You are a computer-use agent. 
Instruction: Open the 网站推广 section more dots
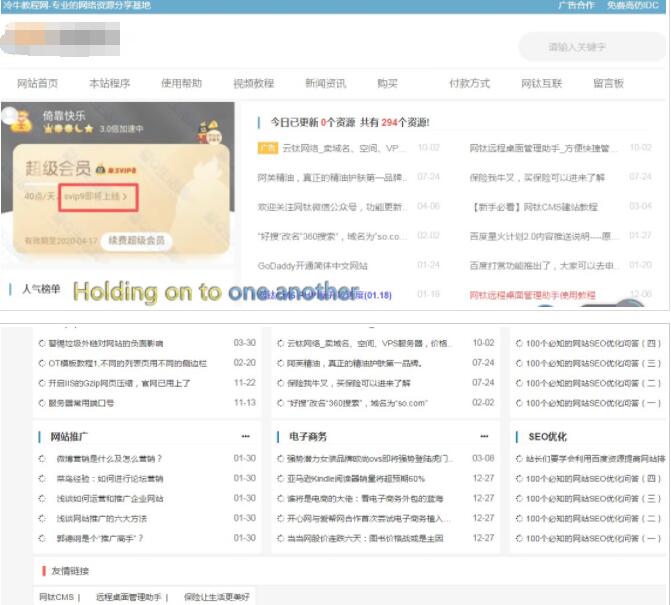(245, 437)
